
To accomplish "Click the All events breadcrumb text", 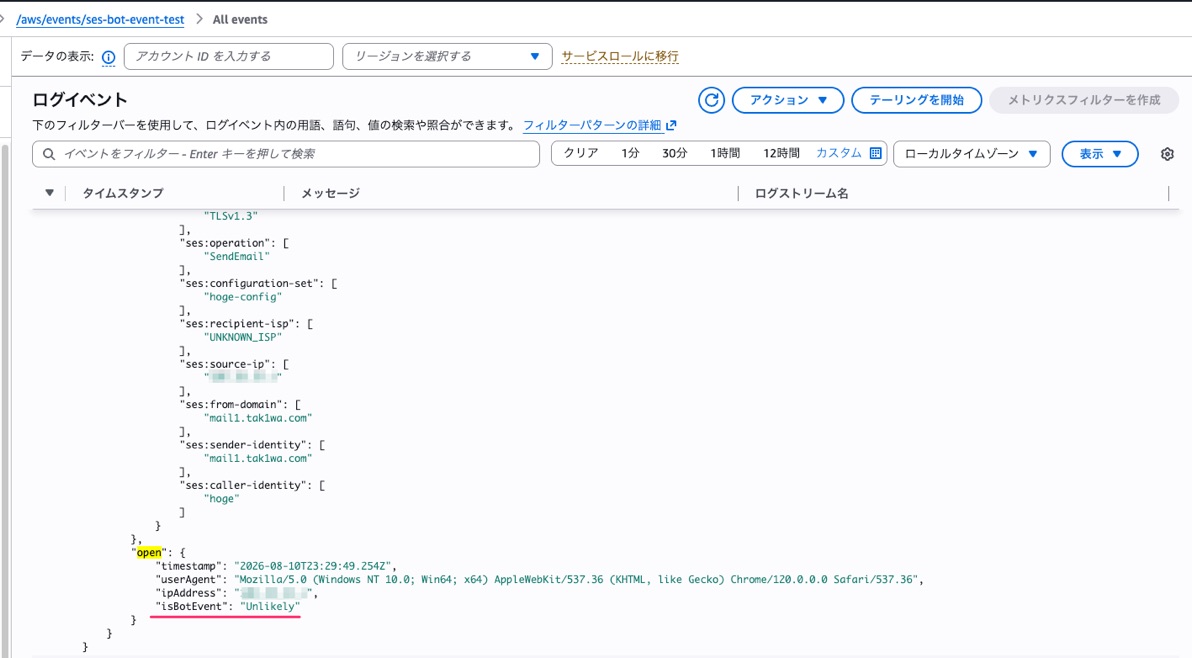I will coord(240,20).
